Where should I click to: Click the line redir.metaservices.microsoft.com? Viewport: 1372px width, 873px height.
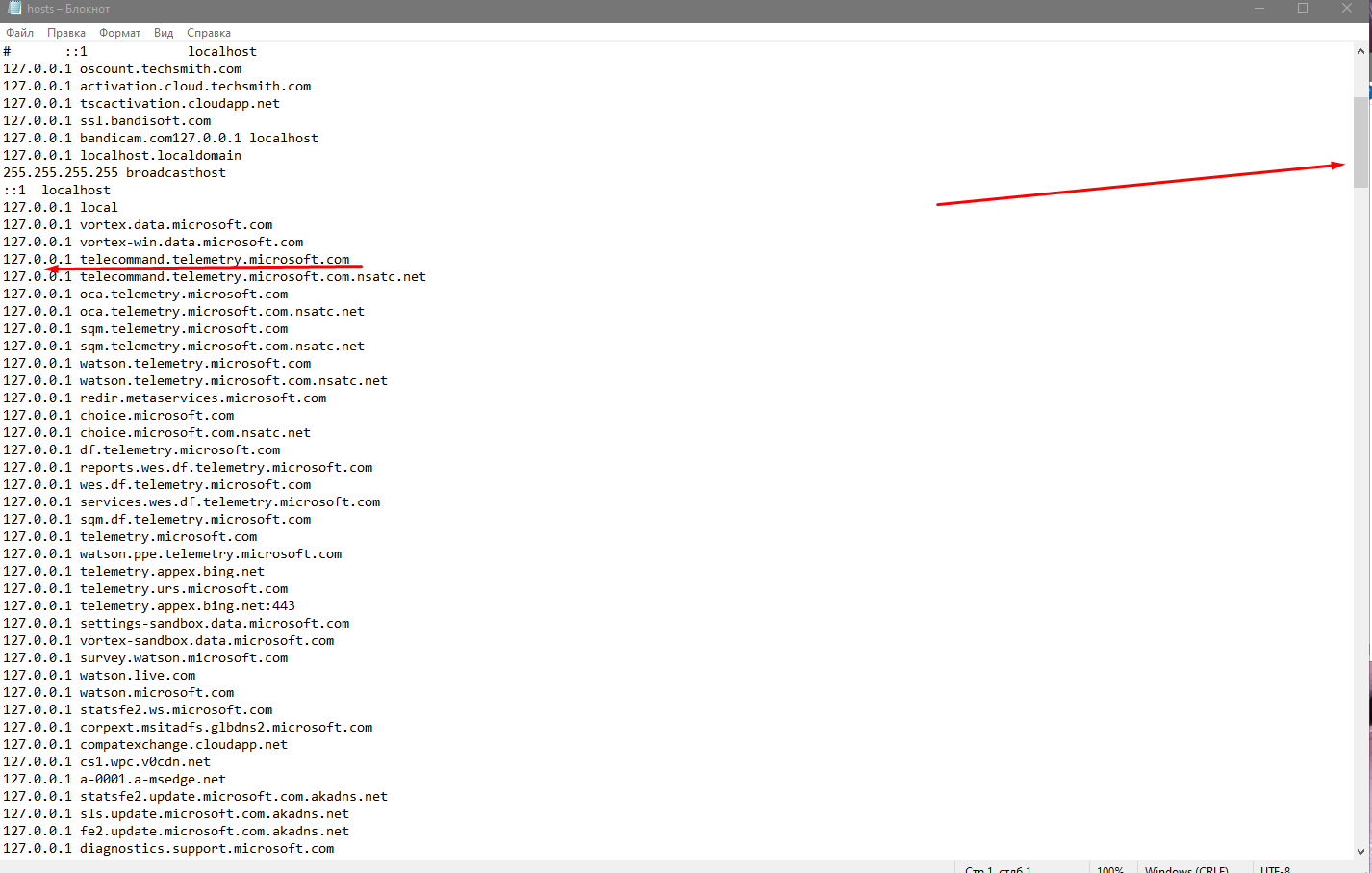[x=165, y=398]
